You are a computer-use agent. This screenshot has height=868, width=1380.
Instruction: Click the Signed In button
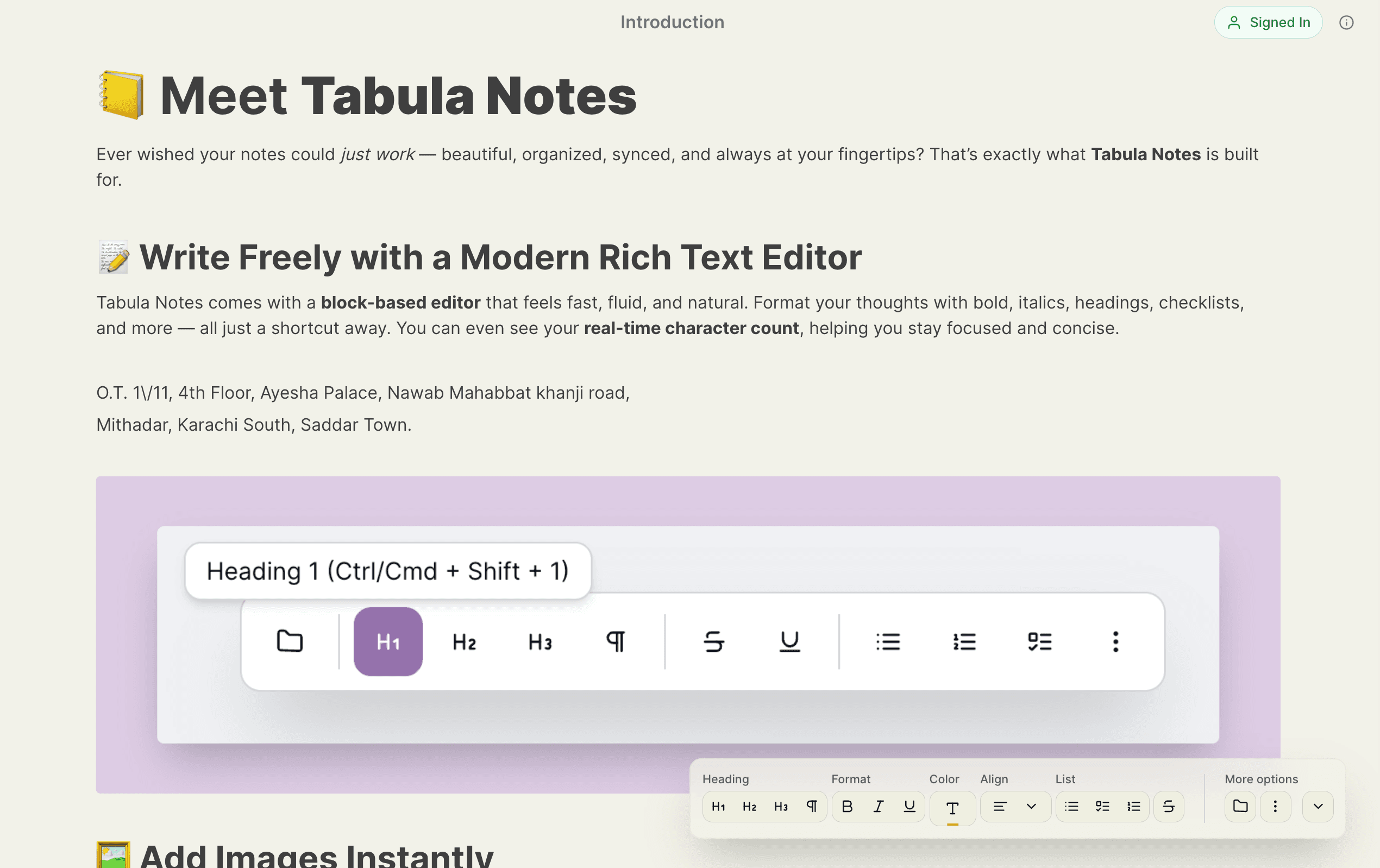pos(1268,22)
